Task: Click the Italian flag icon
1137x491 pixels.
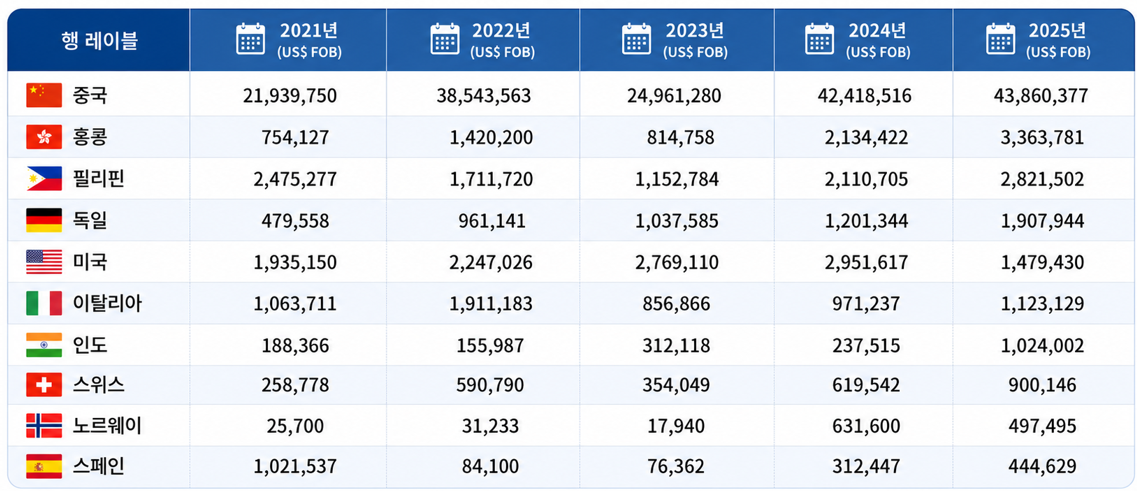Action: click(44, 303)
